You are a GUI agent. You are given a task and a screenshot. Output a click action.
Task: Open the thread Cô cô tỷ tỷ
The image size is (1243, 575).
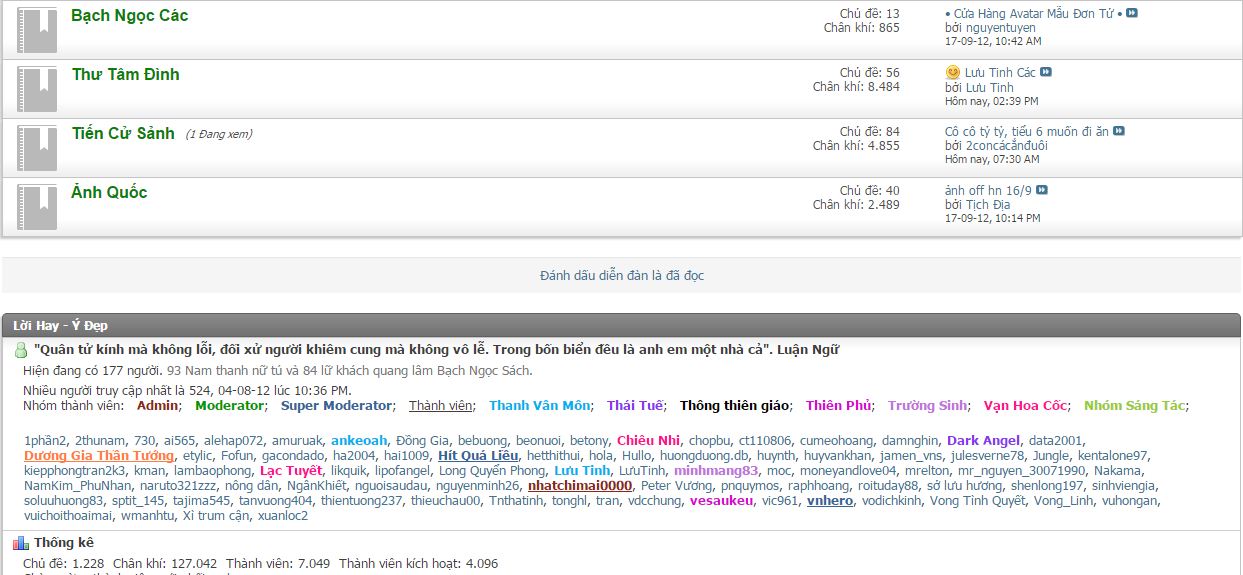(1026, 131)
